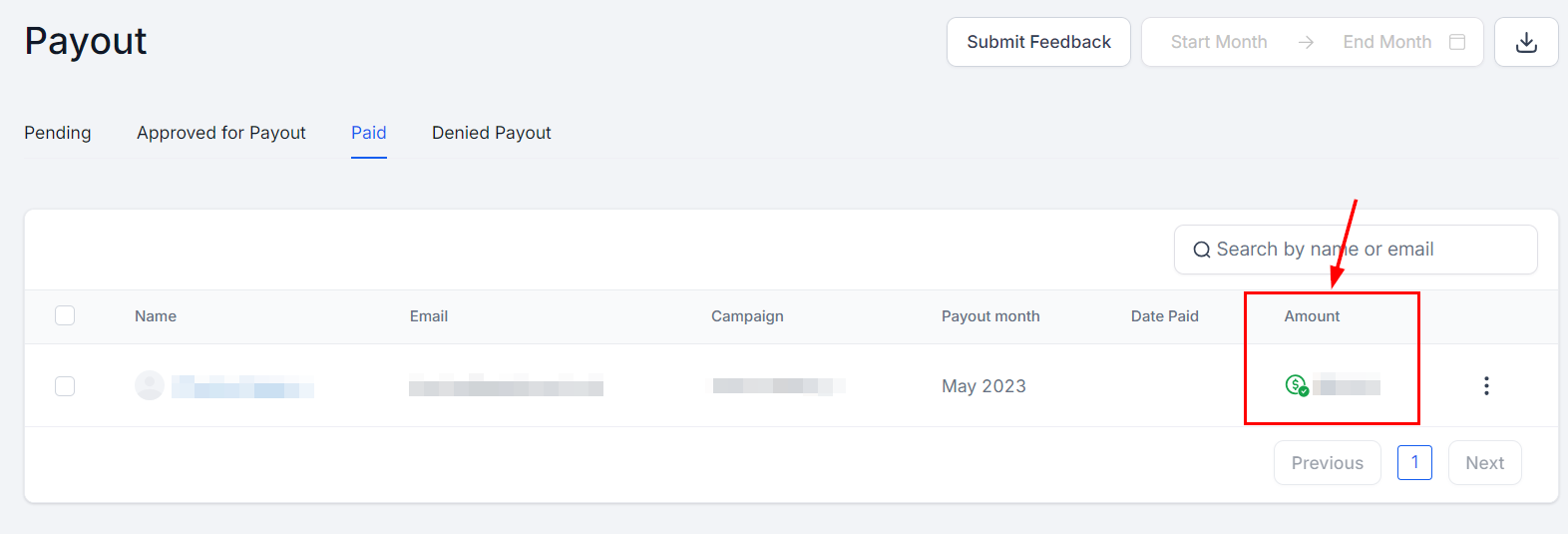Image resolution: width=1568 pixels, height=534 pixels.
Task: Click the Submit Feedback button
Action: coord(1038,42)
